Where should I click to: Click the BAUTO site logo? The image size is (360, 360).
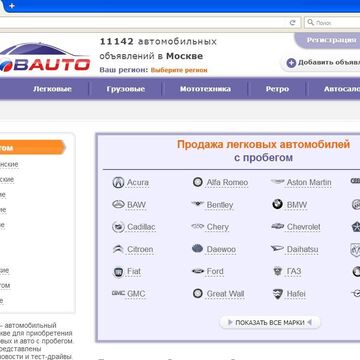pyautogui.click(x=45, y=58)
